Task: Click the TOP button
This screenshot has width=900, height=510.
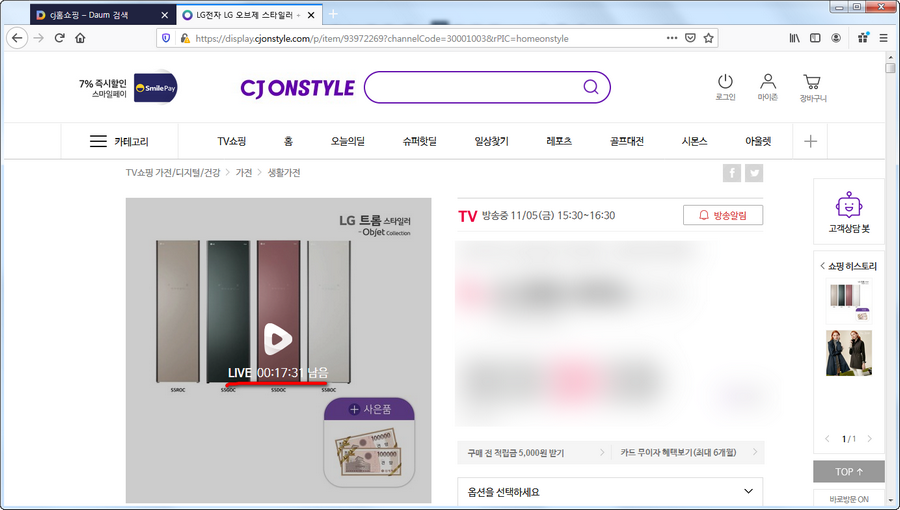Action: pyautogui.click(x=849, y=472)
